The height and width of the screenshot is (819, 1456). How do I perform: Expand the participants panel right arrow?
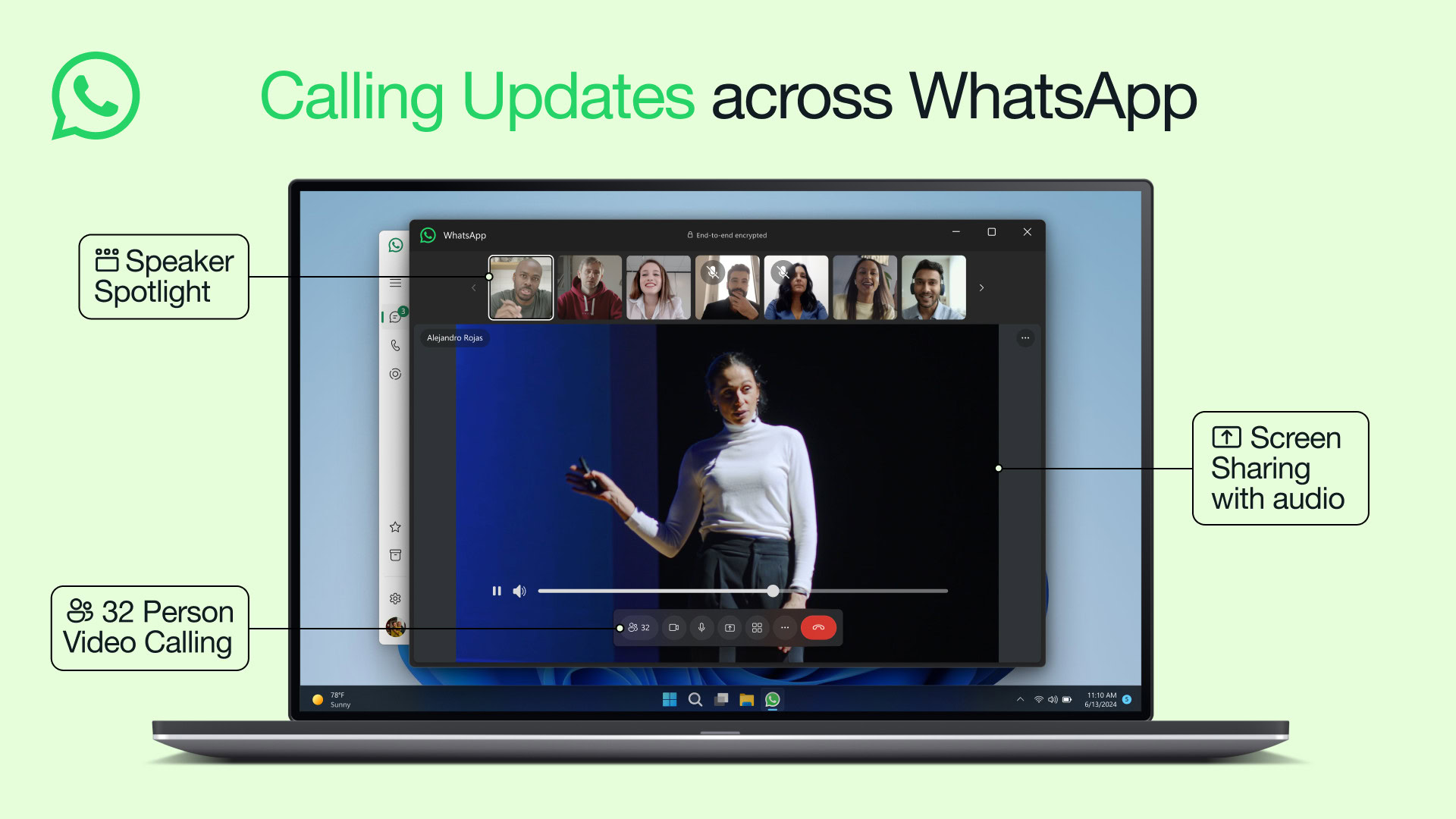click(x=981, y=288)
